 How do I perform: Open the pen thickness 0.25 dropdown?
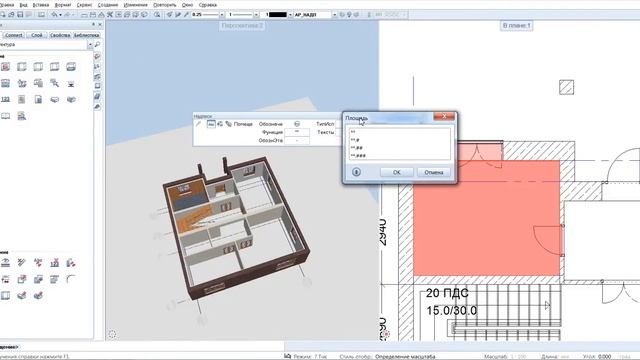222,15
